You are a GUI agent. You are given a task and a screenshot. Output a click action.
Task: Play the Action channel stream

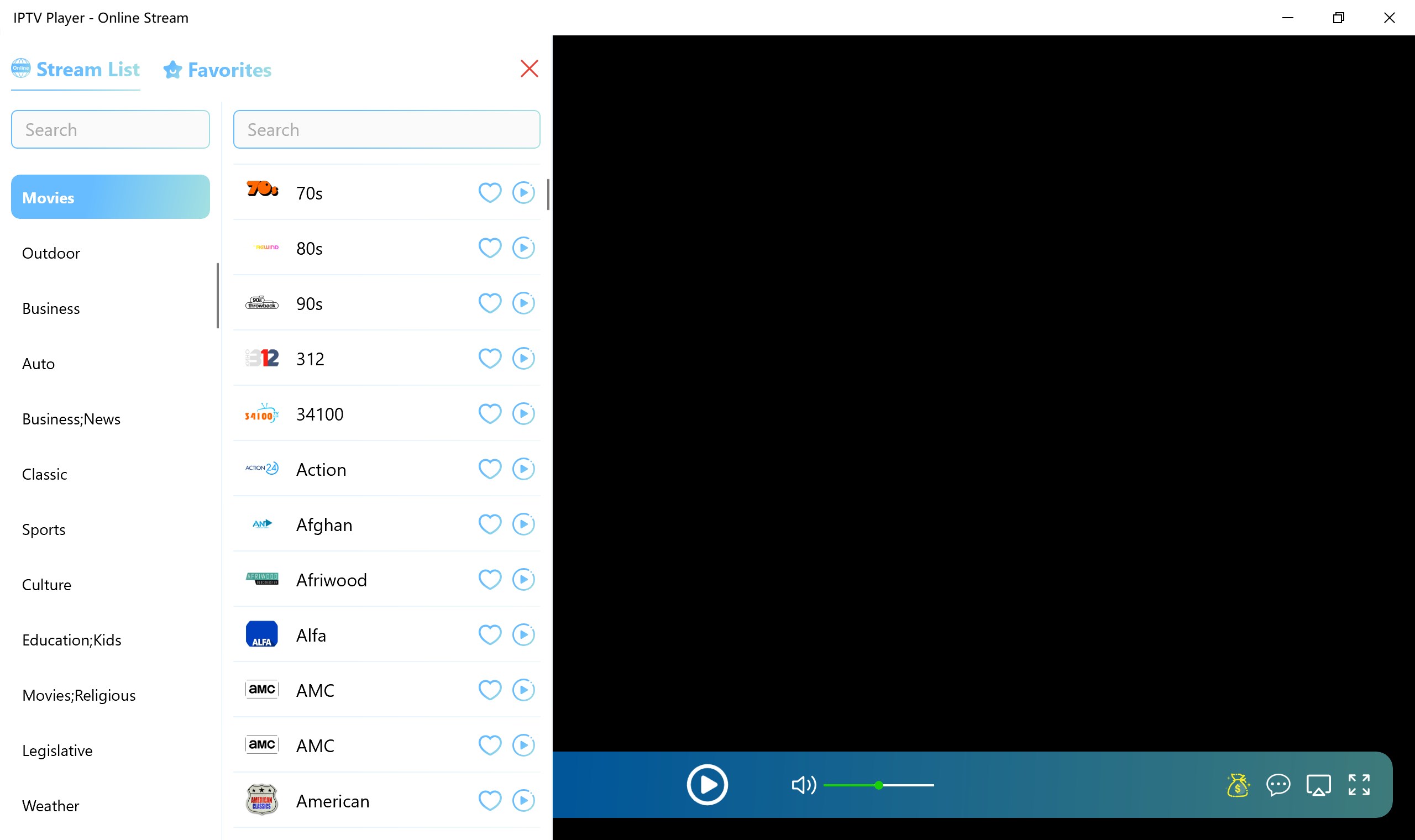(x=523, y=469)
